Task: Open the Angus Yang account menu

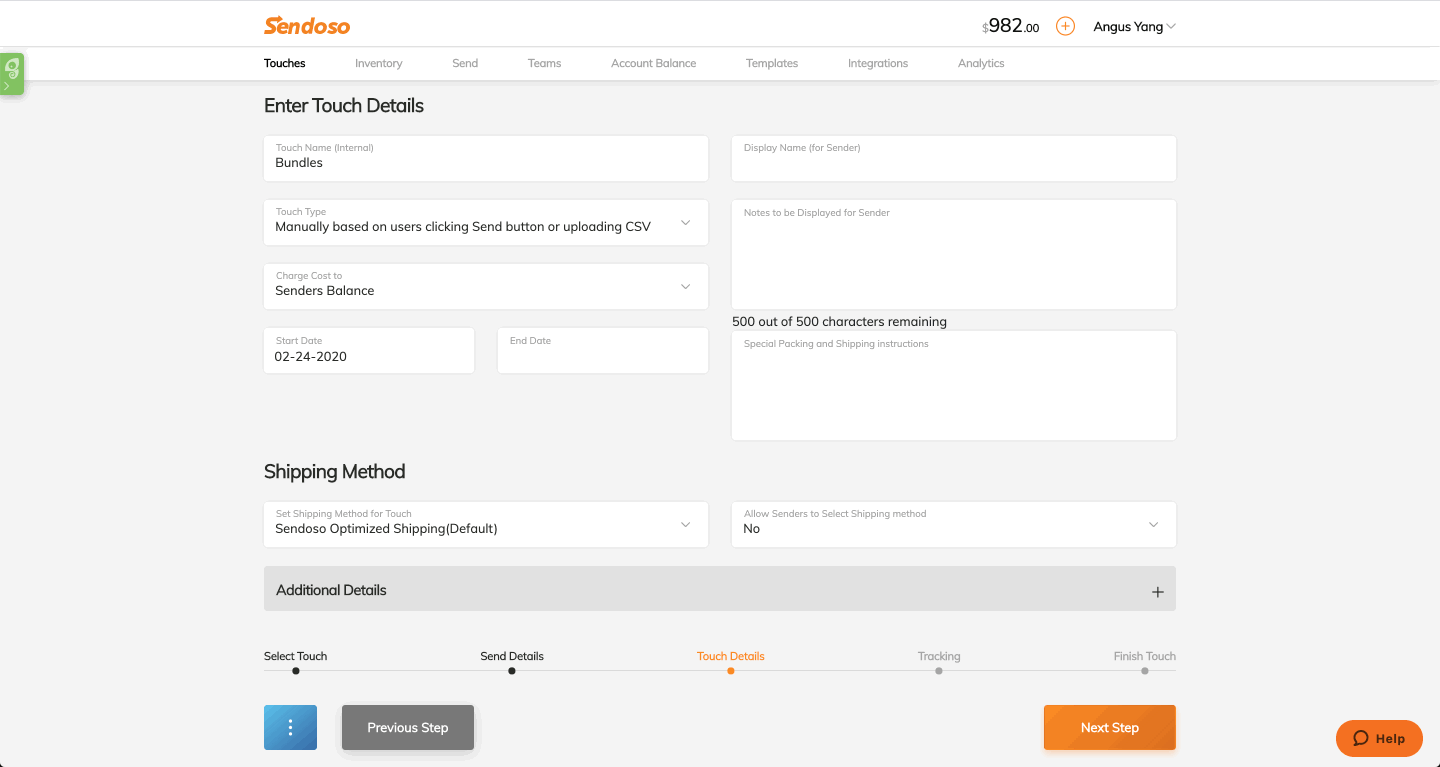Action: [x=1134, y=27]
